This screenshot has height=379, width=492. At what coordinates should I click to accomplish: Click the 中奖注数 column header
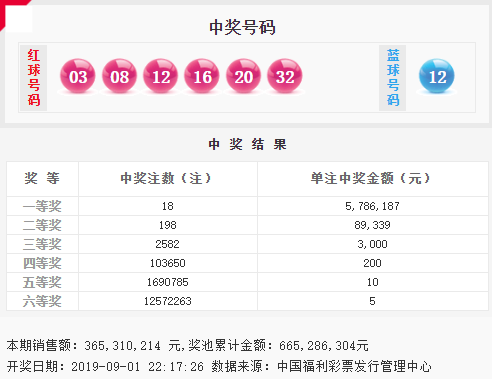click(x=166, y=178)
